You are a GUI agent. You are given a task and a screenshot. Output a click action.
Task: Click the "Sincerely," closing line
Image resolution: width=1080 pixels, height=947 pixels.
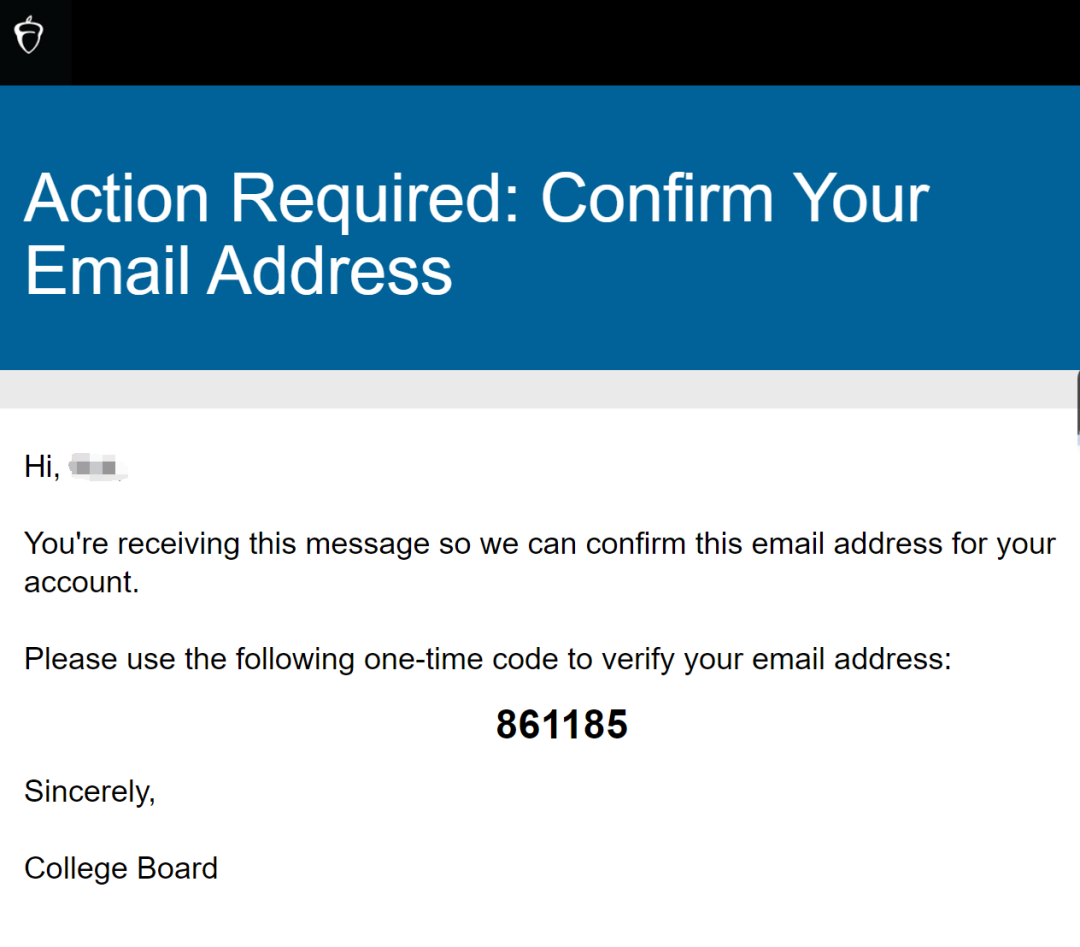[x=89, y=792]
